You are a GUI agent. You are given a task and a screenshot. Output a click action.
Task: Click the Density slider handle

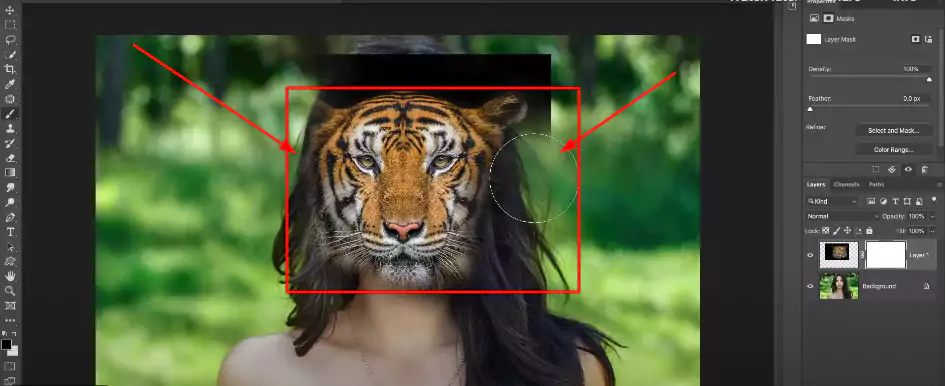(x=929, y=80)
